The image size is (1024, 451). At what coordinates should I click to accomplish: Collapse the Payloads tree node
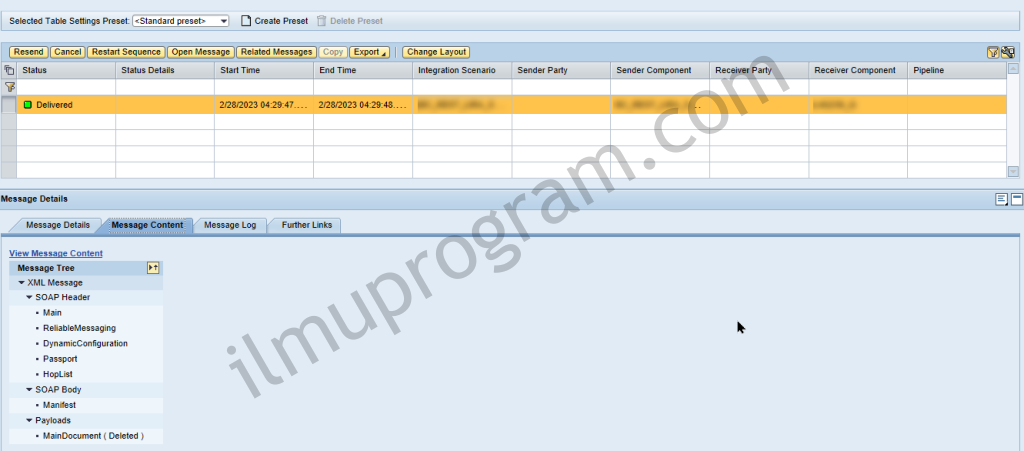pyautogui.click(x=30, y=421)
